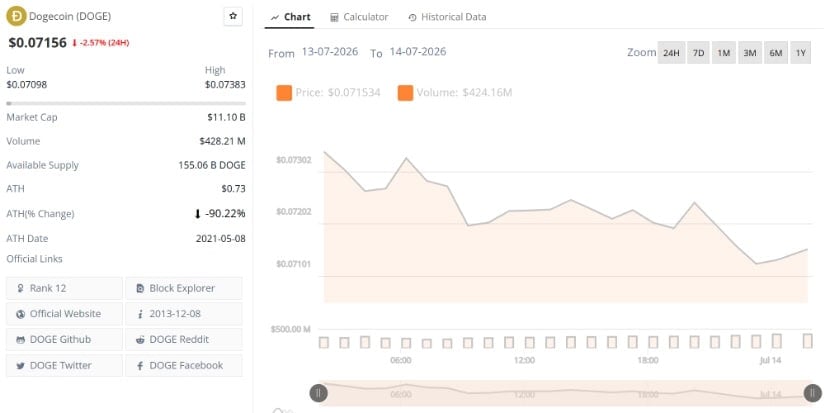Set chart zoom to 1M

point(724,53)
